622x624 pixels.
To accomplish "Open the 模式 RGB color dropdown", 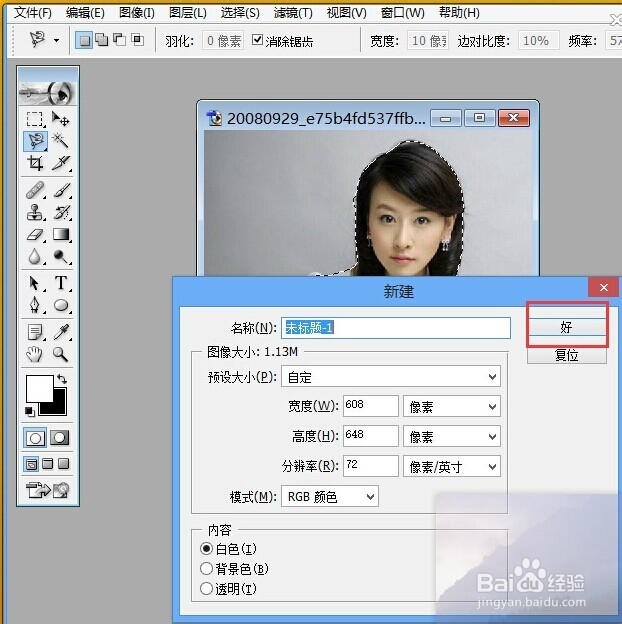I will 330,496.
